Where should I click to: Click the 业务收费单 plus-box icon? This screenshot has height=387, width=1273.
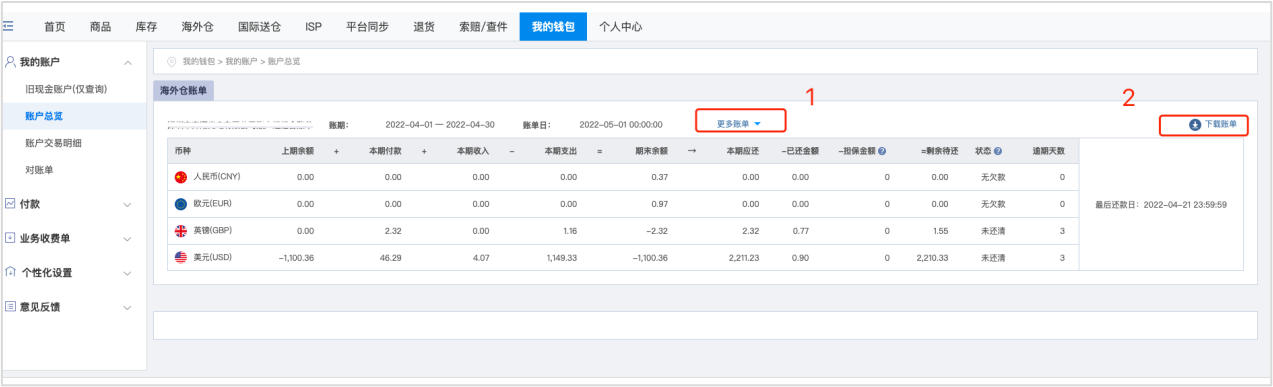click(10, 238)
